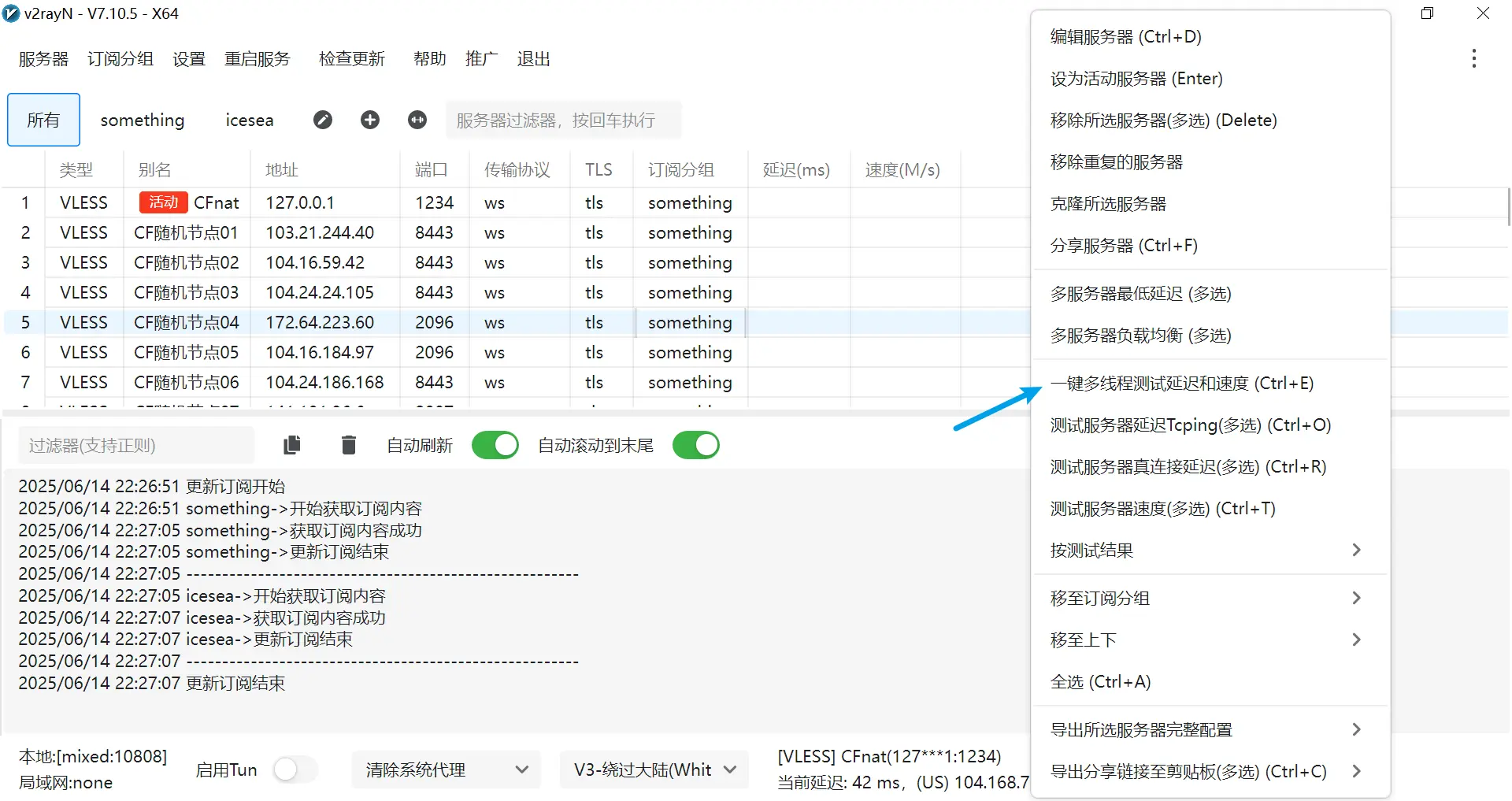Screen dimensions: 1512x801
Task: Click 检查更新 in the menu bar
Action: coord(352,59)
